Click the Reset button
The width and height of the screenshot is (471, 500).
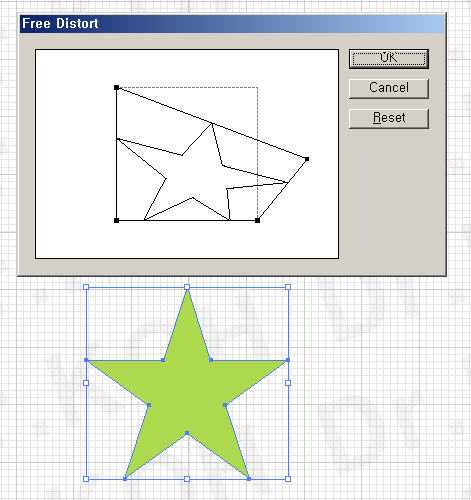[389, 118]
